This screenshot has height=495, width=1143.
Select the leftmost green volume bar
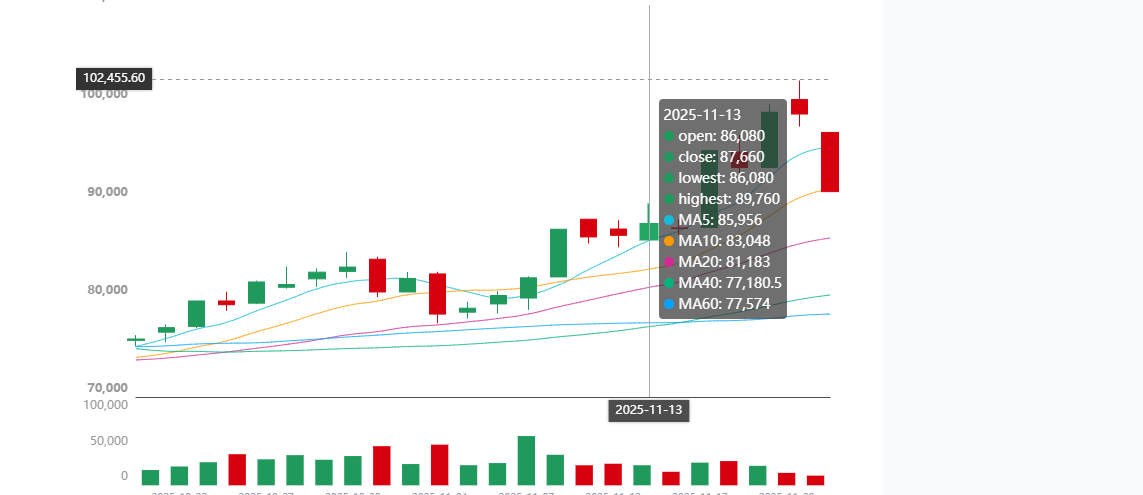coord(151,477)
